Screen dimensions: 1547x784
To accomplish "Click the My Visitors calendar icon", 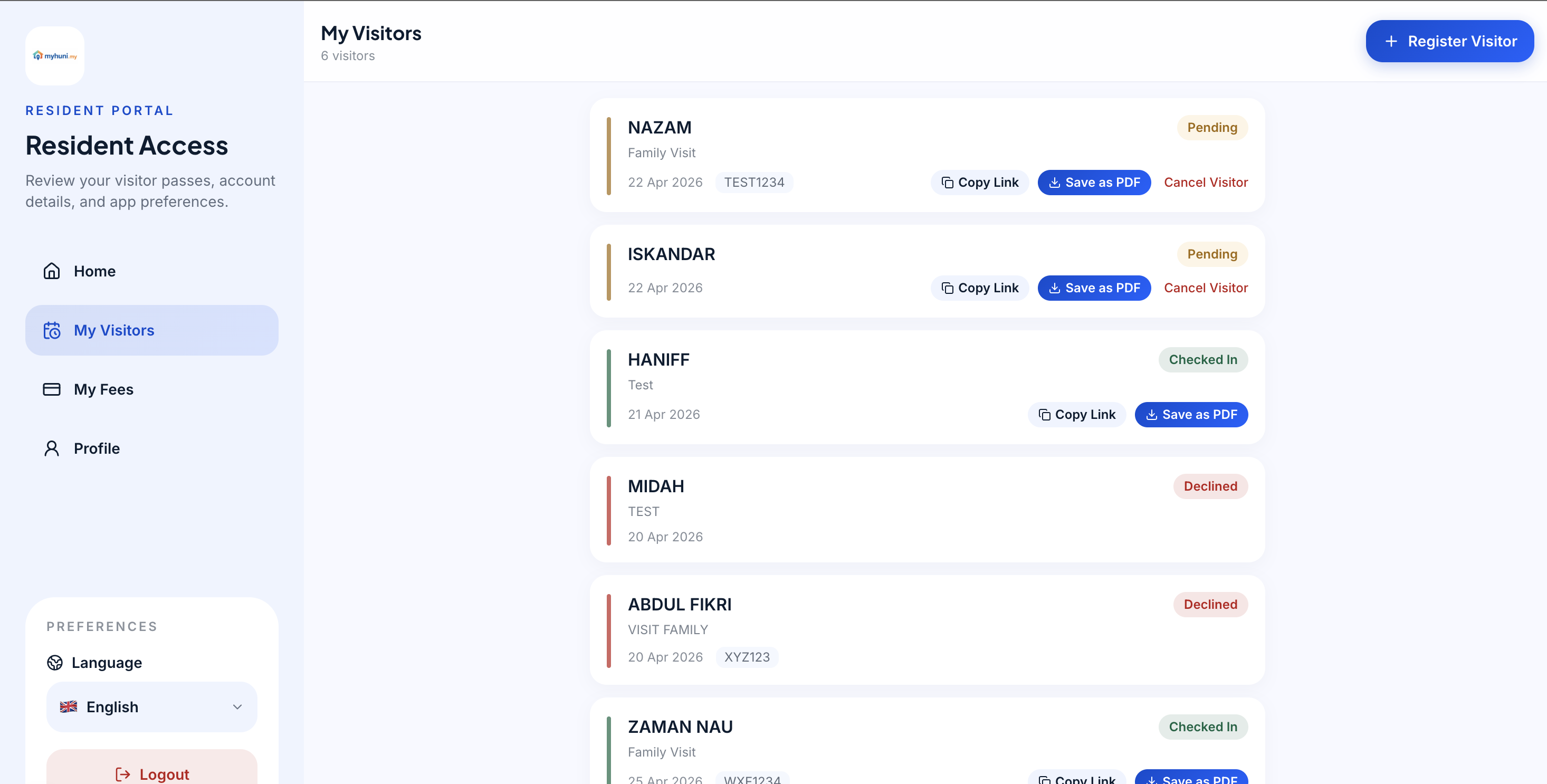I will click(52, 330).
